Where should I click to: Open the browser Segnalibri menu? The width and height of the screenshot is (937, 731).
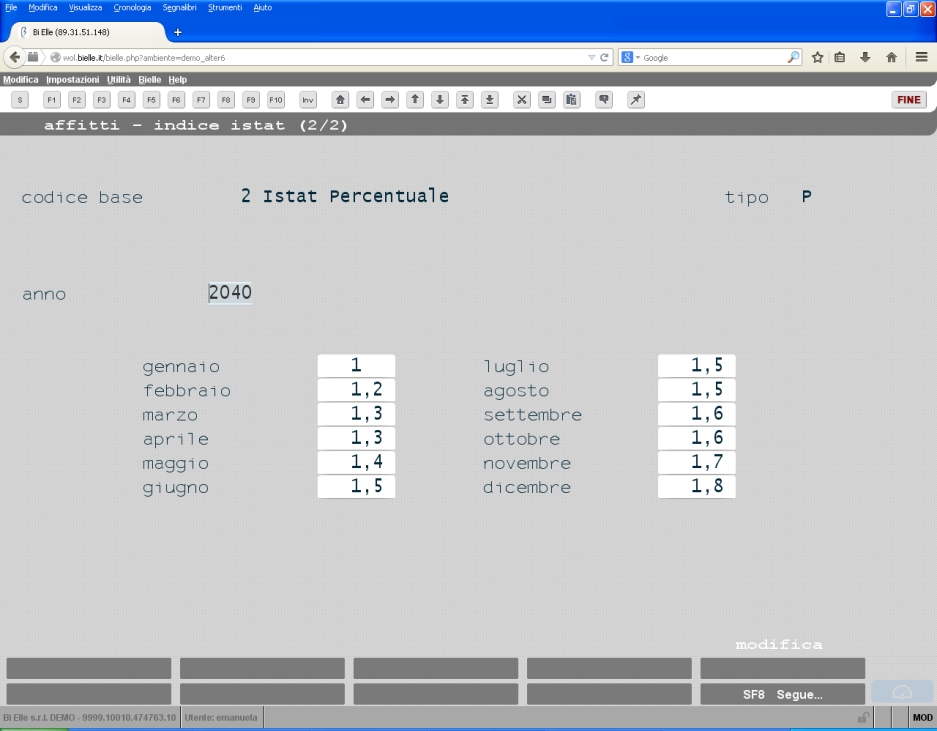(179, 8)
